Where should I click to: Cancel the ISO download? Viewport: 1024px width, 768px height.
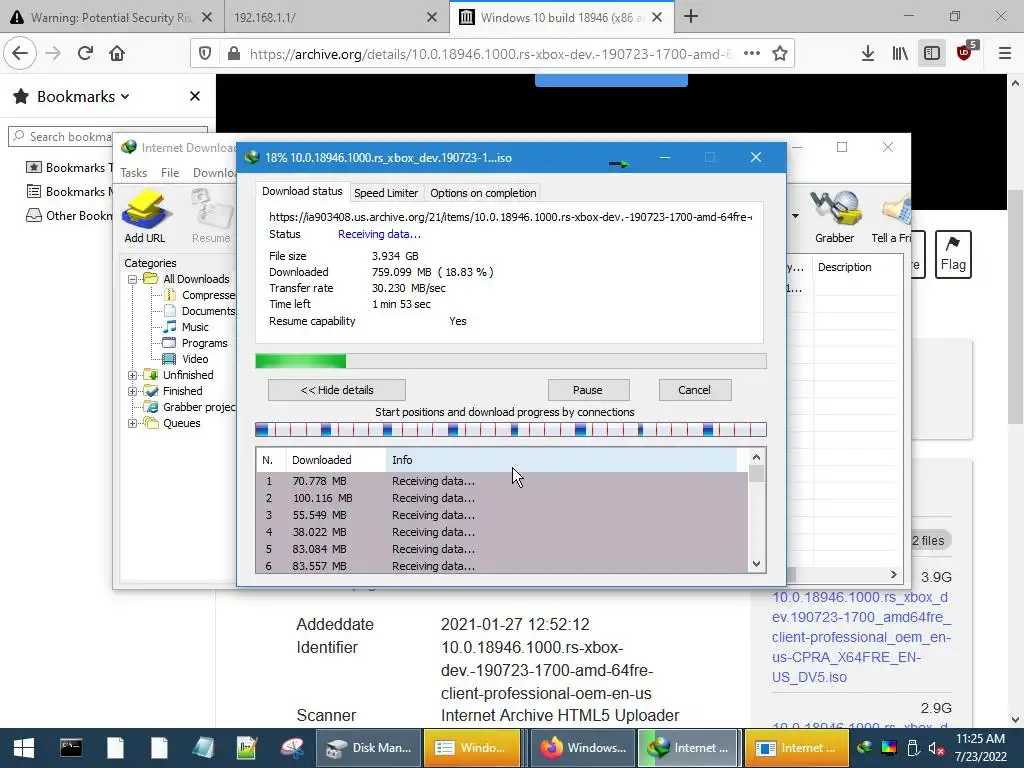(694, 390)
